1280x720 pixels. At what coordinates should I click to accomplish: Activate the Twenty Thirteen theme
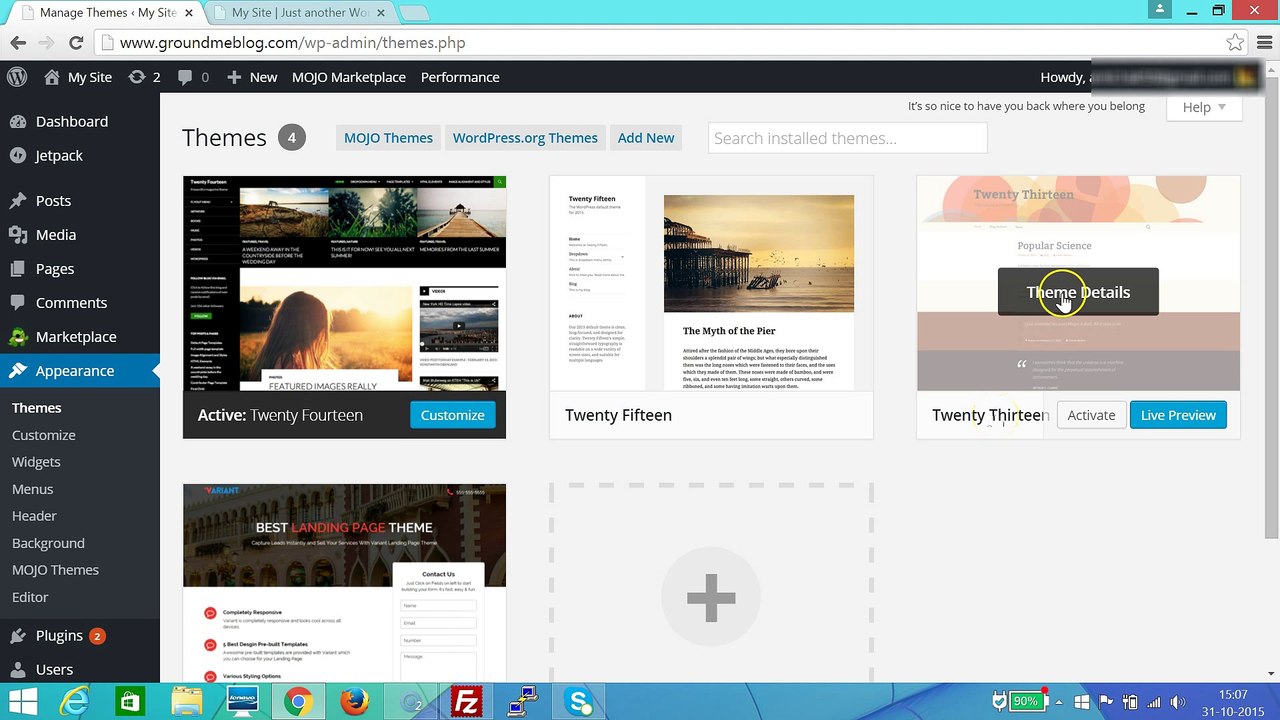pos(1091,415)
